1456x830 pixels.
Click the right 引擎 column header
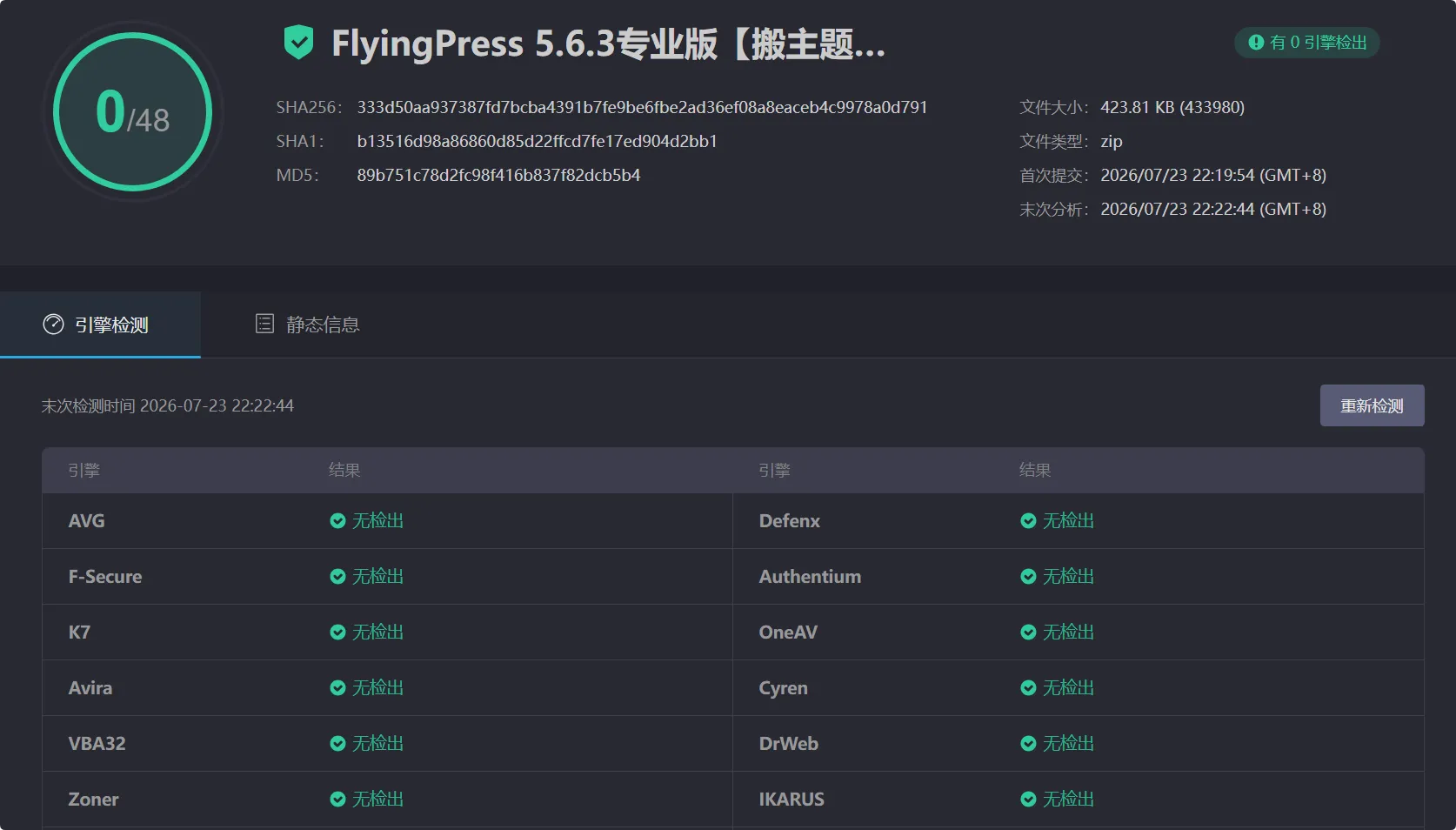pyautogui.click(x=774, y=471)
